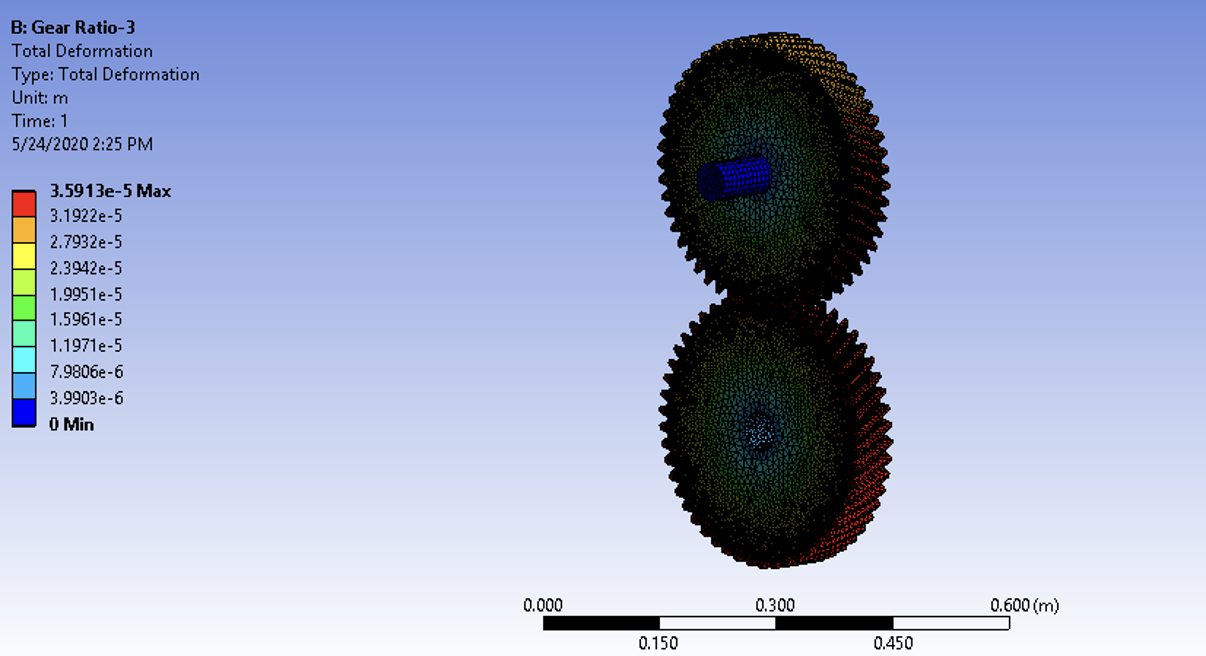Click the 'Type: Total Deformation' label
1206x656 pixels.
(x=105, y=74)
